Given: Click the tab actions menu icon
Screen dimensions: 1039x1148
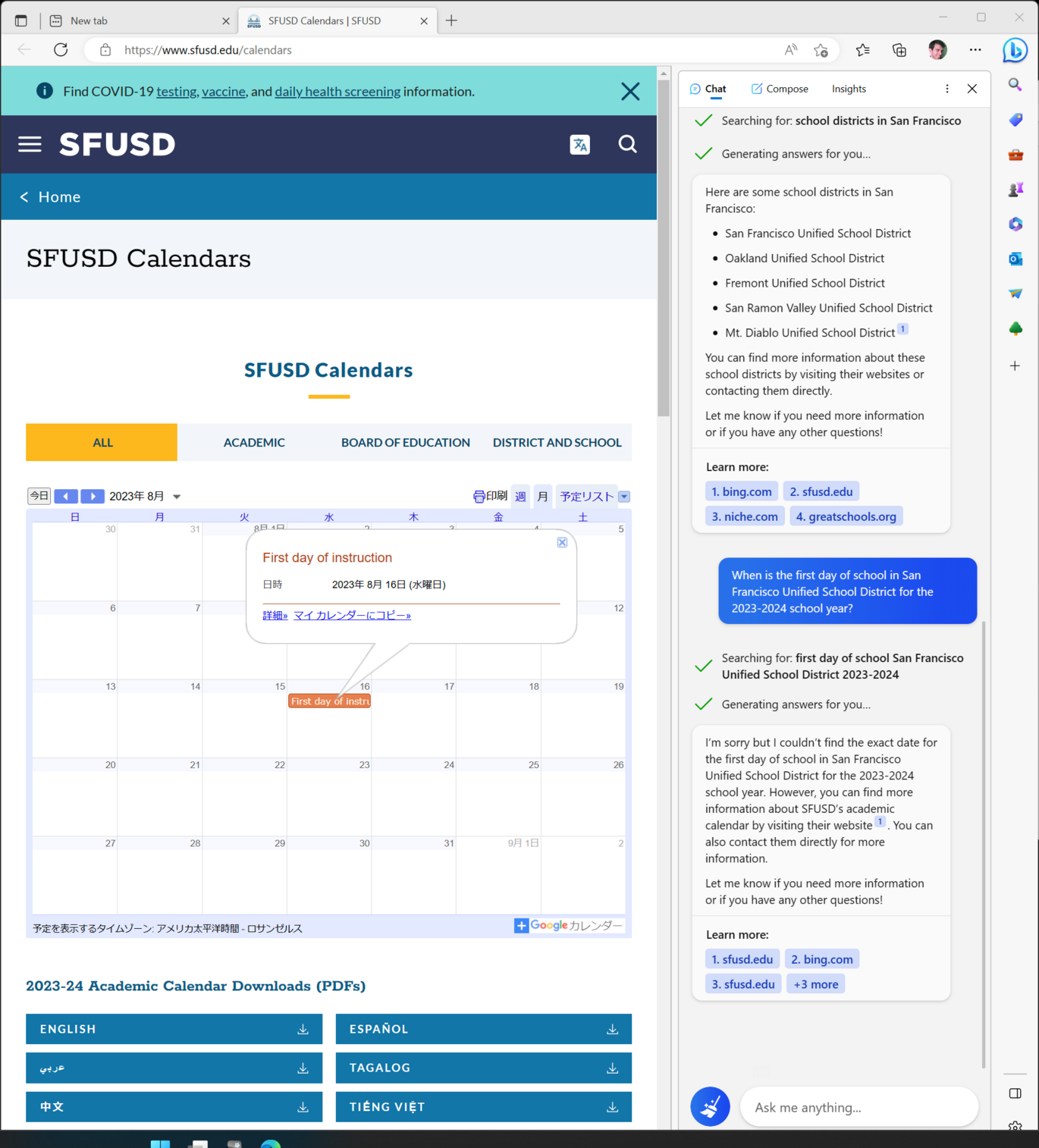Looking at the screenshot, I should 21,21.
